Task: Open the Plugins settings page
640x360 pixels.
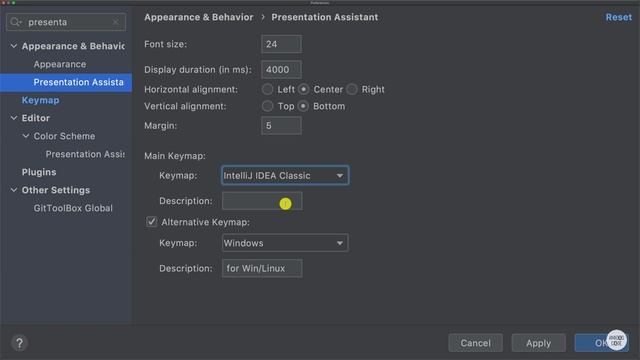Action: coord(39,172)
